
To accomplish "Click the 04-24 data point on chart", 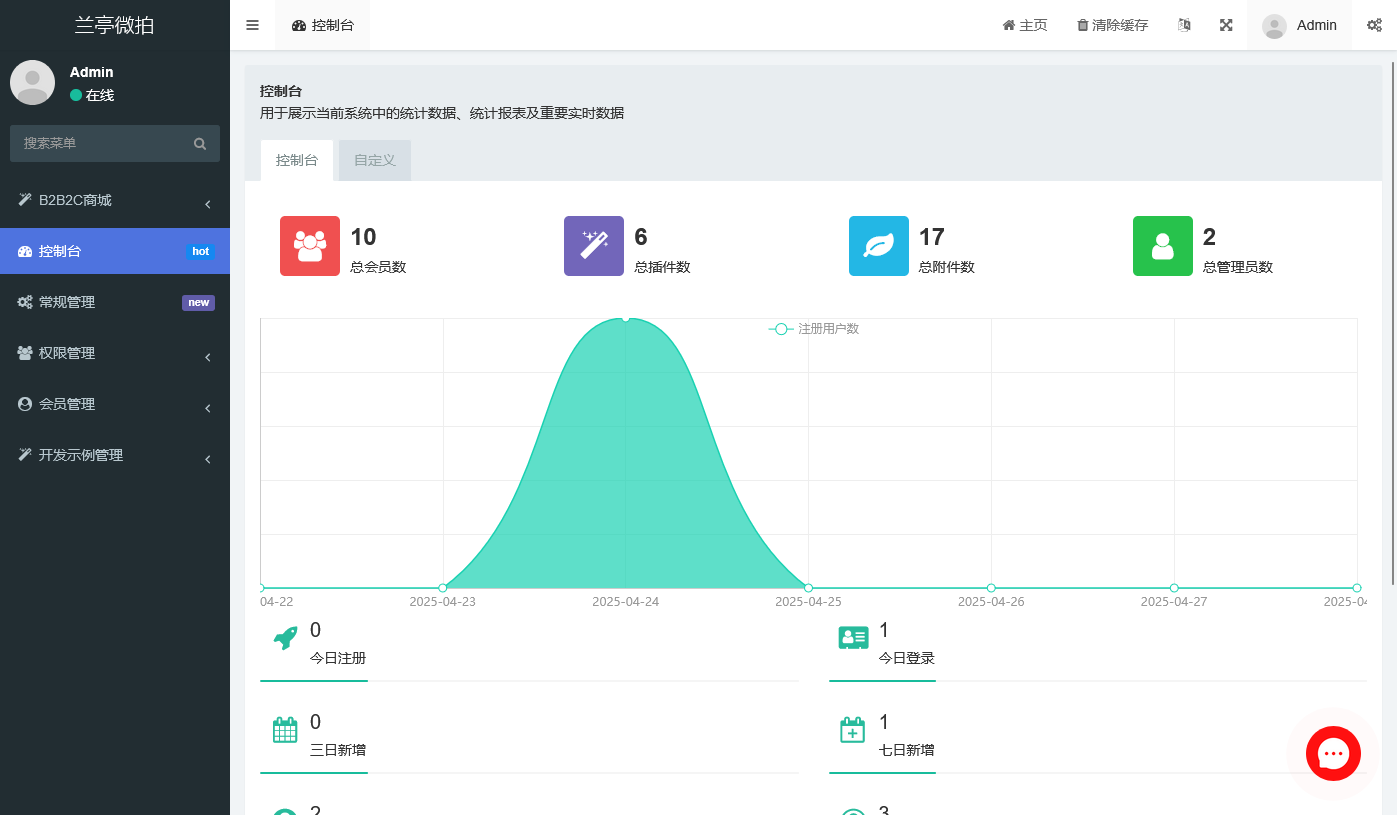I will (x=625, y=320).
